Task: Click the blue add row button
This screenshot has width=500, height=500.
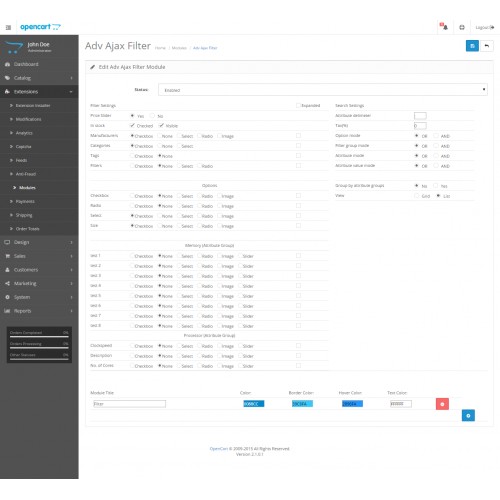Action: [468, 415]
